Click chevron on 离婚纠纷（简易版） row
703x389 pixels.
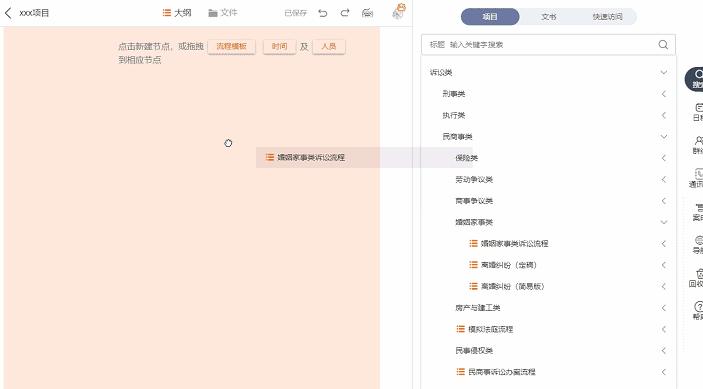point(664,286)
